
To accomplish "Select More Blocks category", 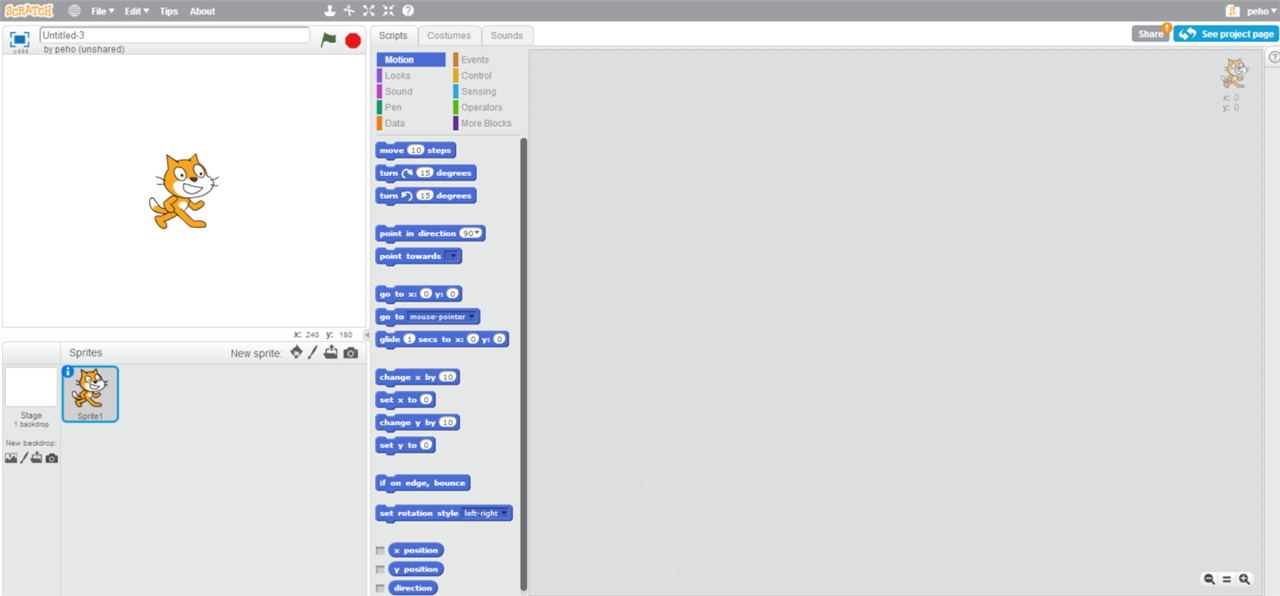I will [x=486, y=124].
